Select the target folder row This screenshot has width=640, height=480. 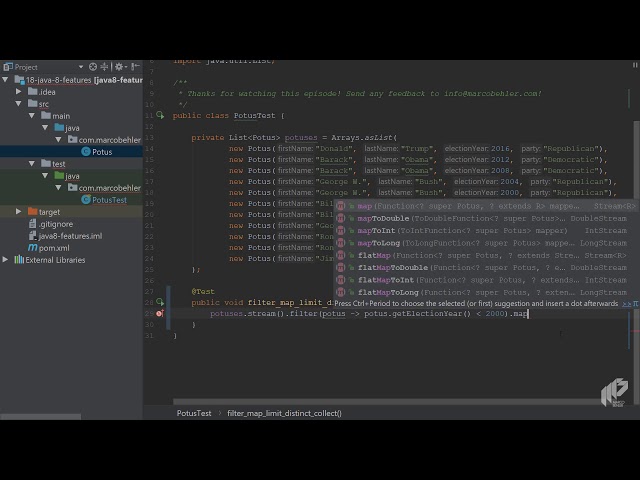coord(71,212)
